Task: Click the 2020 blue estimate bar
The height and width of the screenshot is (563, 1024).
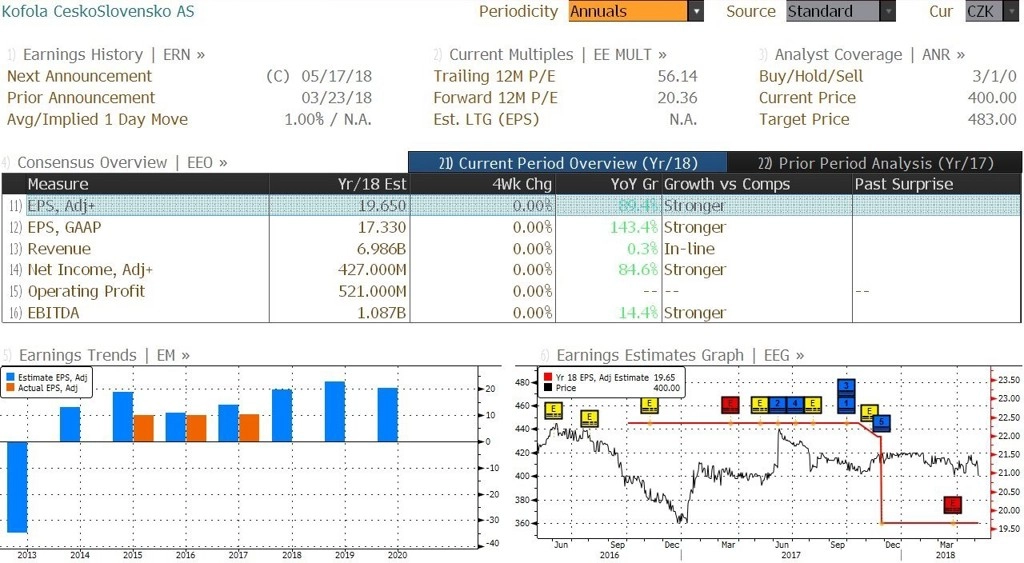Action: point(387,415)
